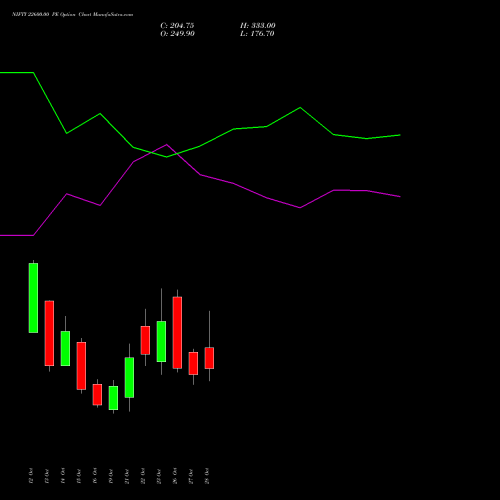This screenshot has width=500, height=500.
Task: Click the 23 Oct date label
Action: (x=159, y=476)
